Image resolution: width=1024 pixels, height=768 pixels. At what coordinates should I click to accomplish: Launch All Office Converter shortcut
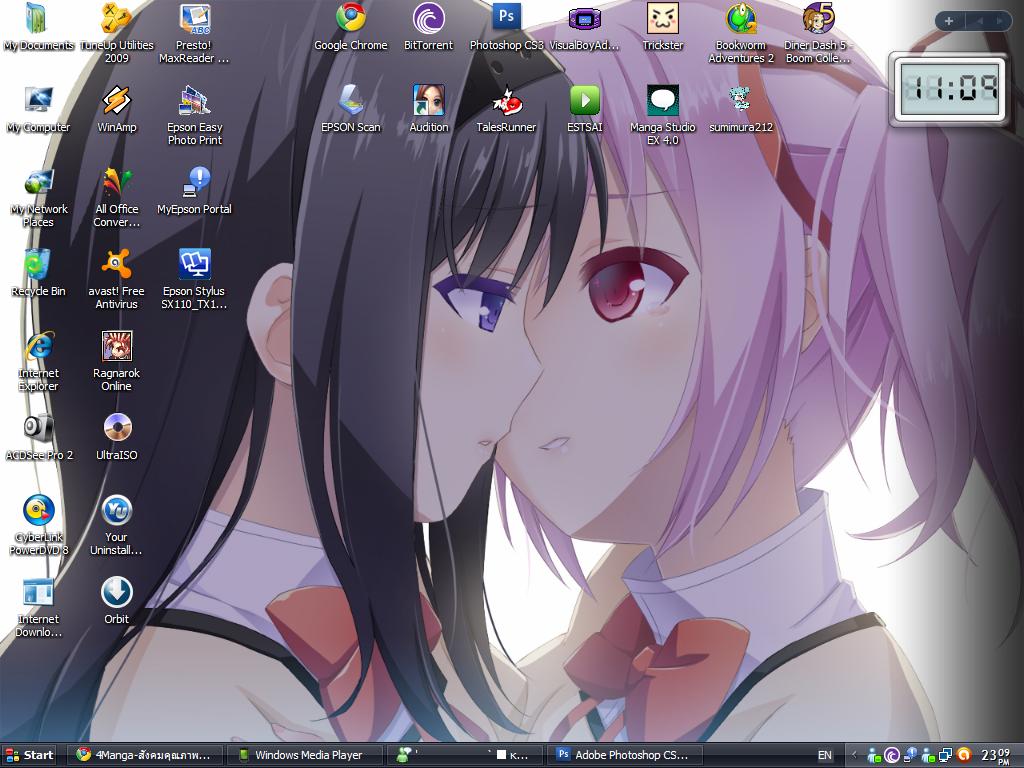click(x=117, y=197)
